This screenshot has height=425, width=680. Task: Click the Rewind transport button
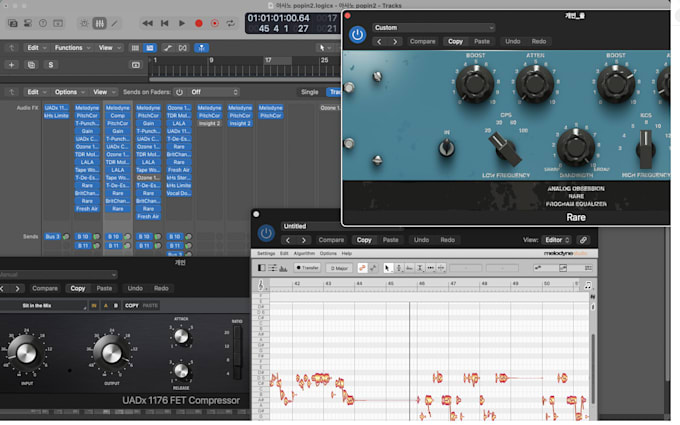click(147, 23)
